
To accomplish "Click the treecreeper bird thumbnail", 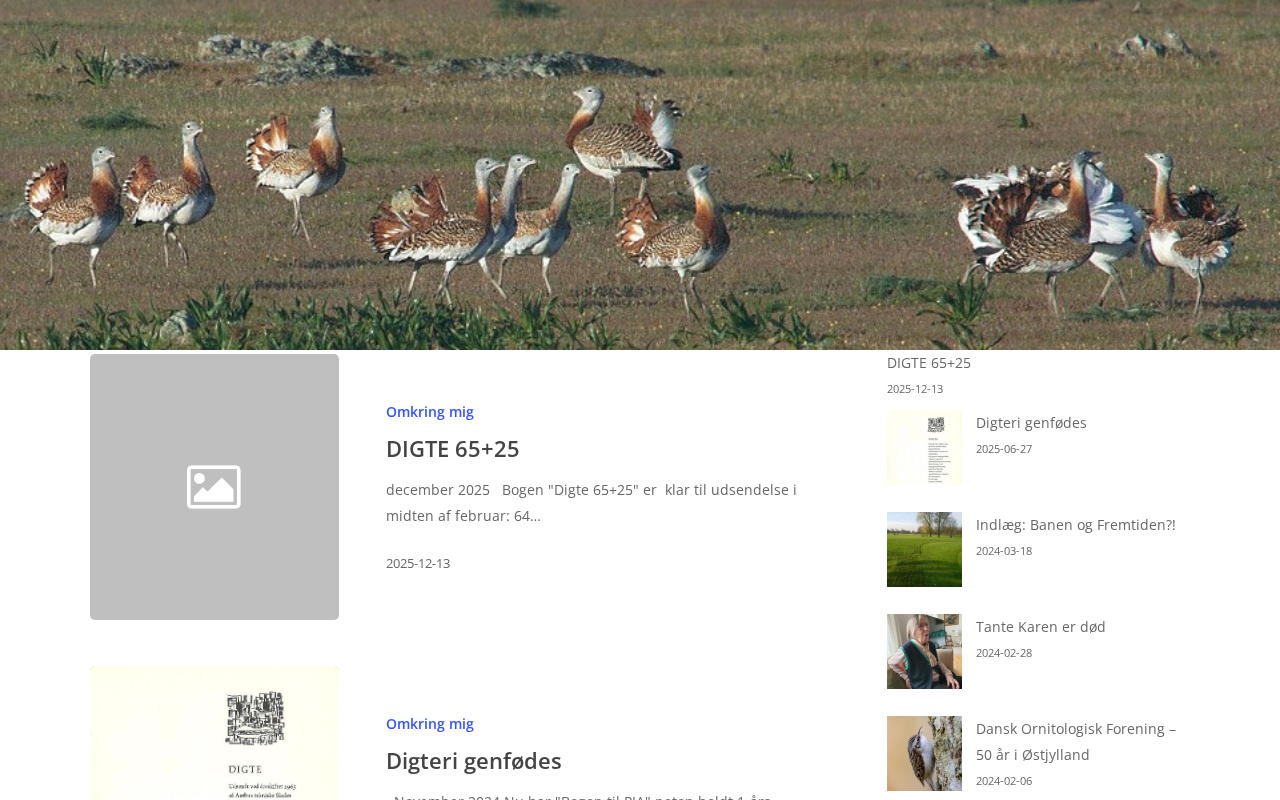I will click(x=924, y=754).
